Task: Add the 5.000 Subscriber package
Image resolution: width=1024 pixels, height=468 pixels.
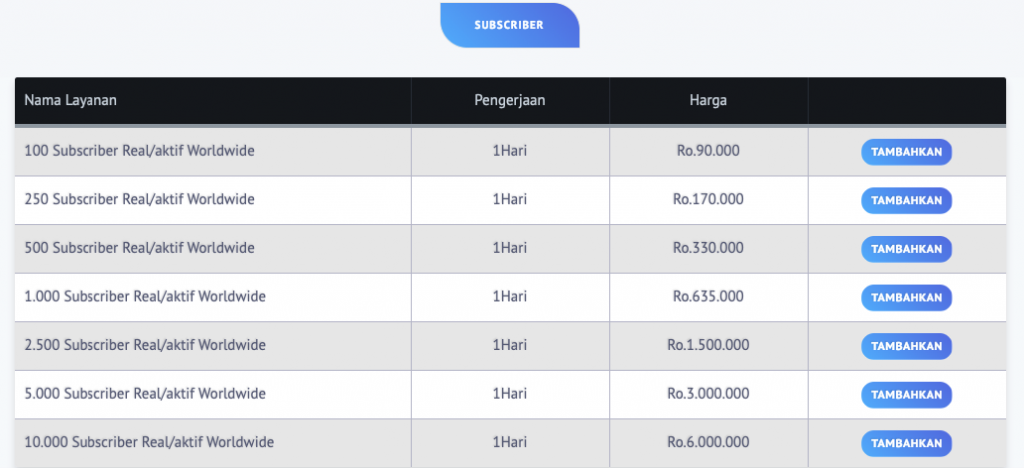Action: coord(906,394)
